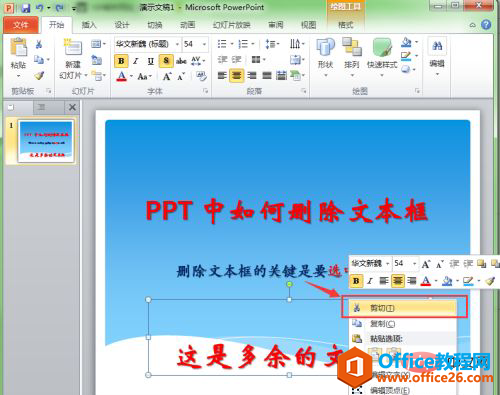Click the Arrange (排列) icon
The height and width of the screenshot is (395, 500).
point(352,47)
